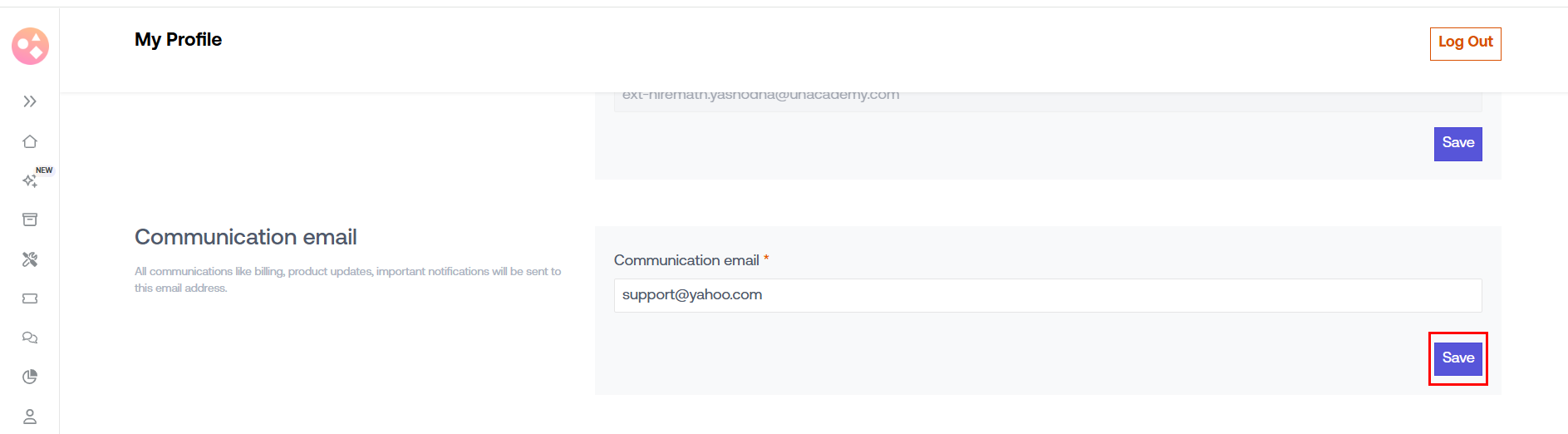The width and height of the screenshot is (1568, 434).
Task: Save the Communication email section
Action: pyautogui.click(x=1457, y=358)
